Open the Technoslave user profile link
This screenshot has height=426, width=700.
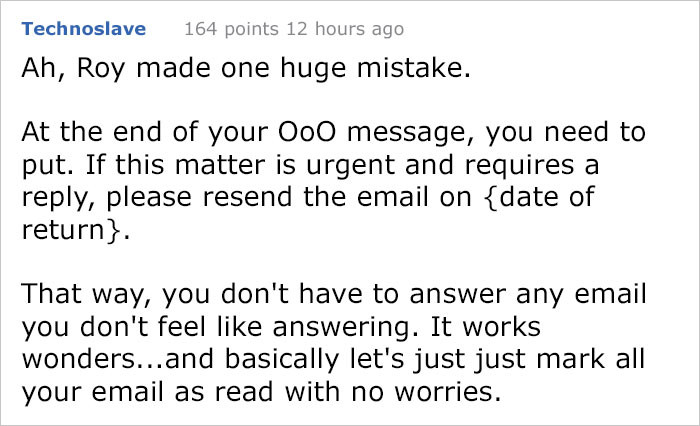(83, 29)
